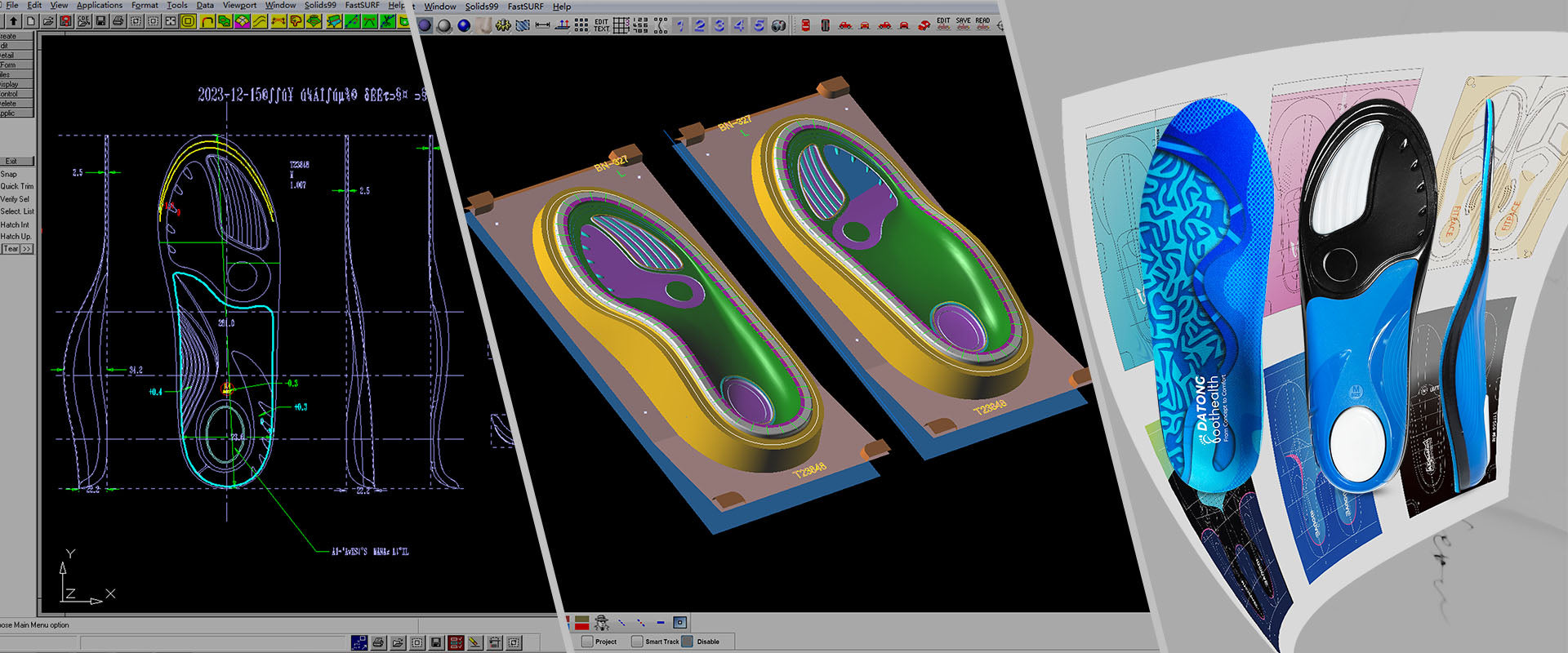Toggle the Smart Track checkbox
Viewport: 1568px width, 653px height.
click(x=637, y=642)
